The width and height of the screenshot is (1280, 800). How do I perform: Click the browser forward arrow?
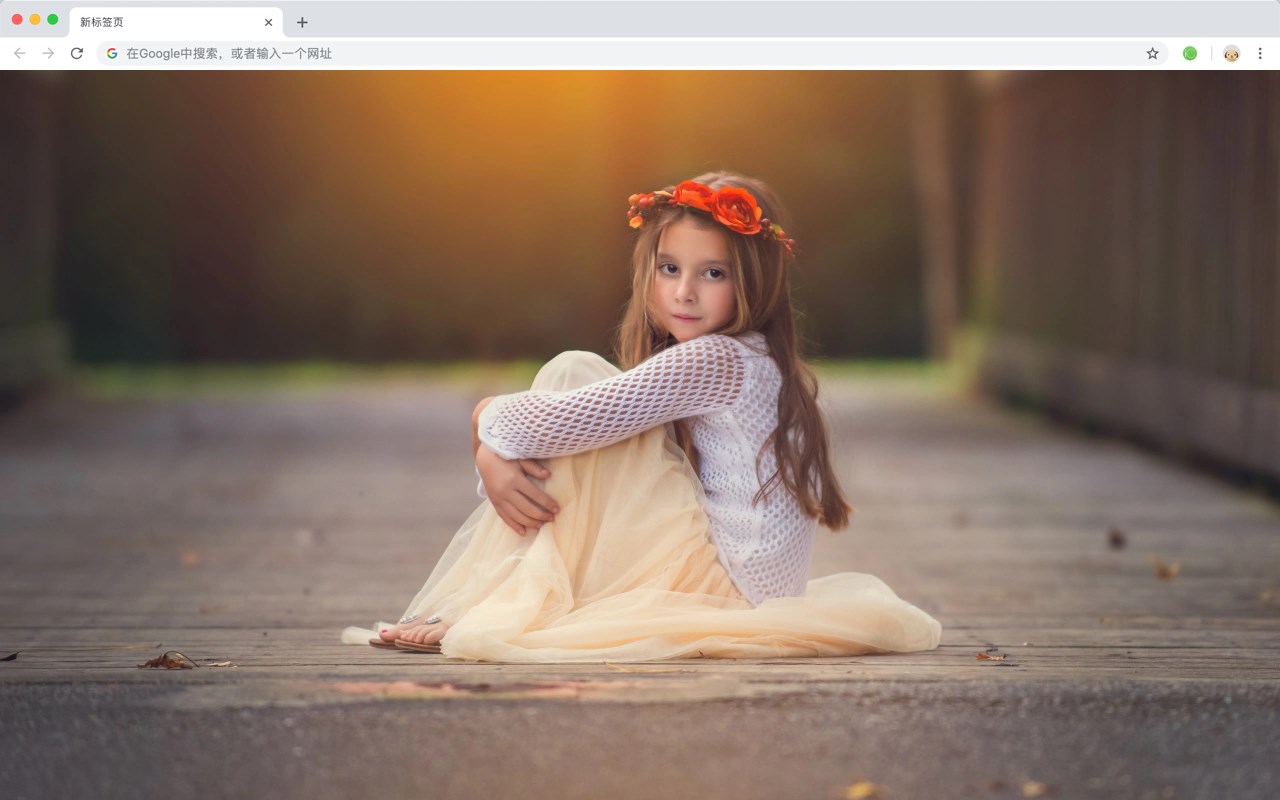point(48,53)
